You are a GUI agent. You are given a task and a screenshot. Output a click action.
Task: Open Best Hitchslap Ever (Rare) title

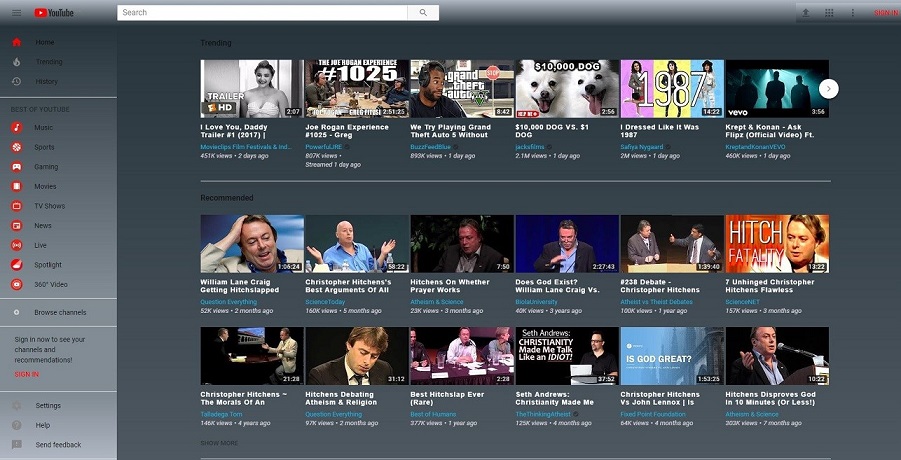click(x=447, y=399)
